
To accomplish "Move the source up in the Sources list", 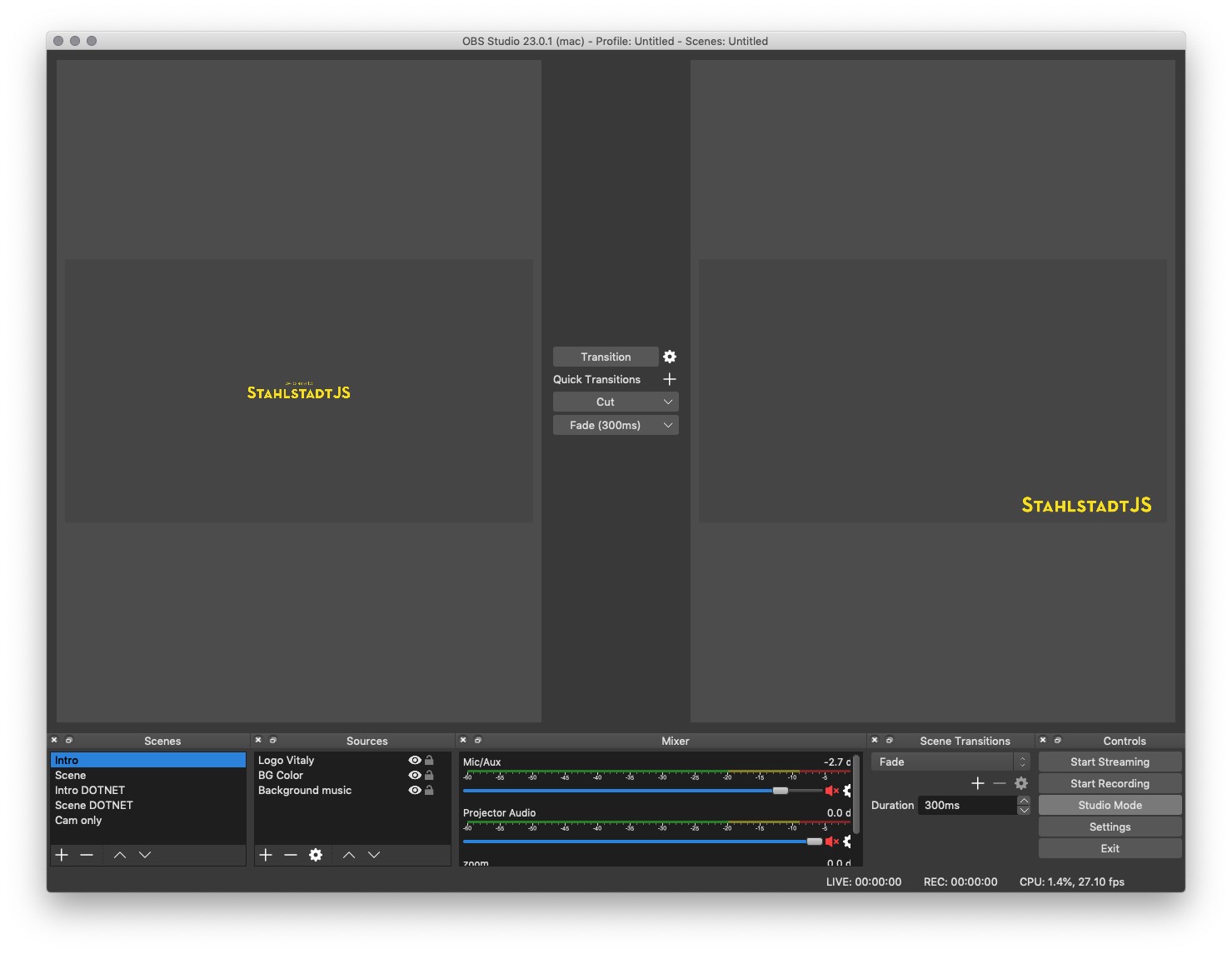I will click(x=349, y=855).
